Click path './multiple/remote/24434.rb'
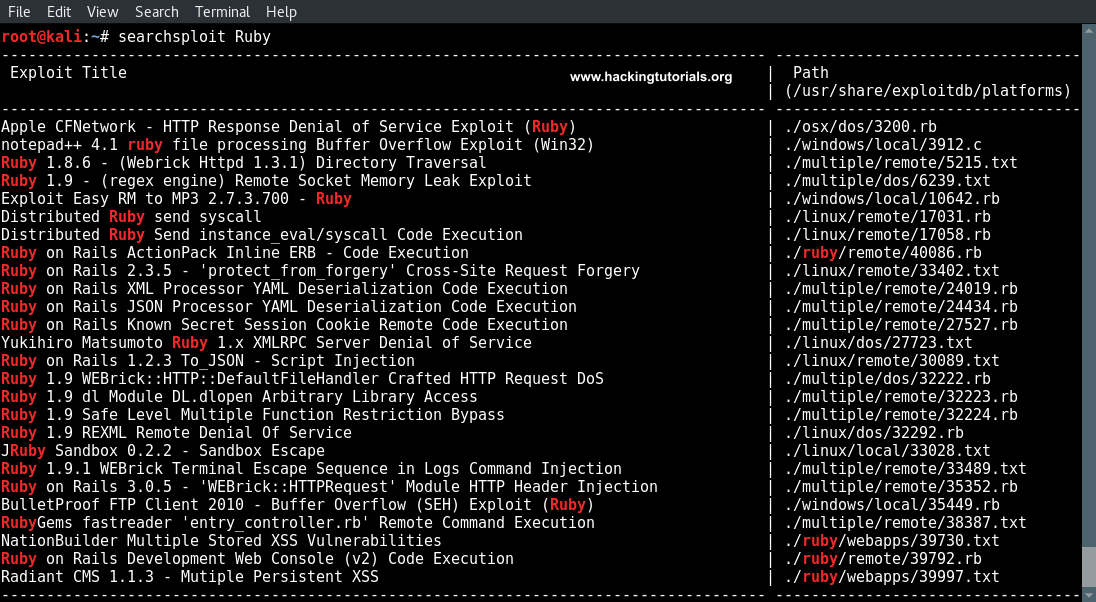This screenshot has width=1096, height=602. point(901,307)
